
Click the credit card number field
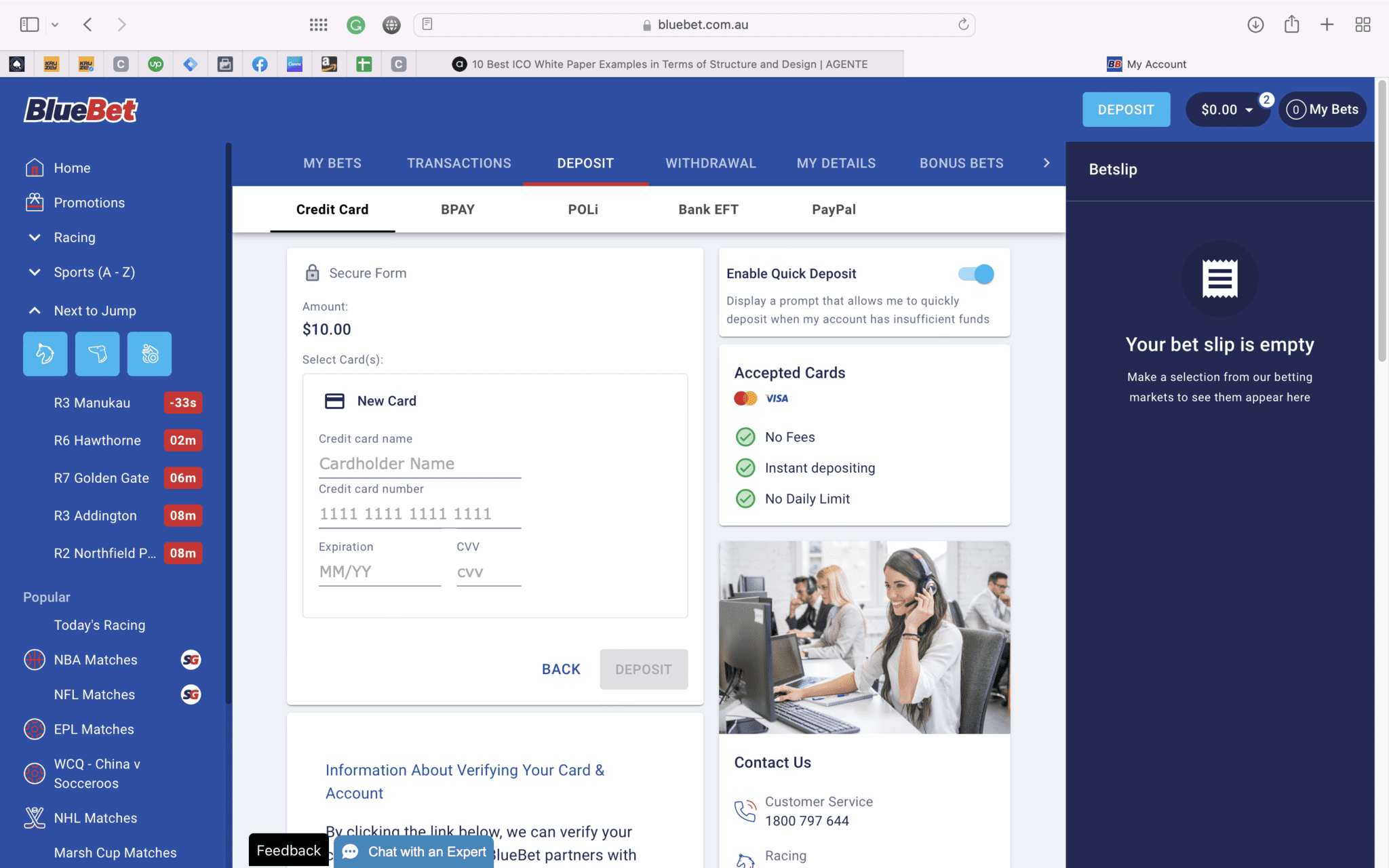point(420,514)
